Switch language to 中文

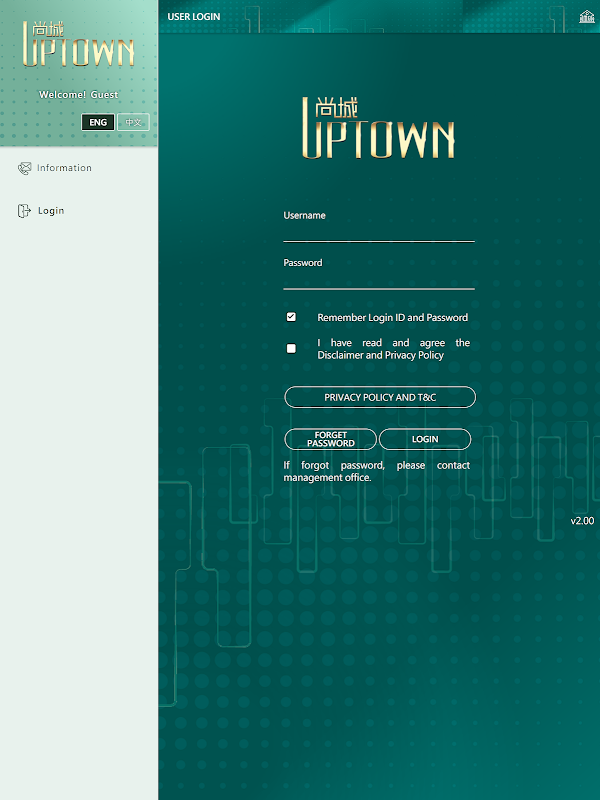(x=133, y=122)
